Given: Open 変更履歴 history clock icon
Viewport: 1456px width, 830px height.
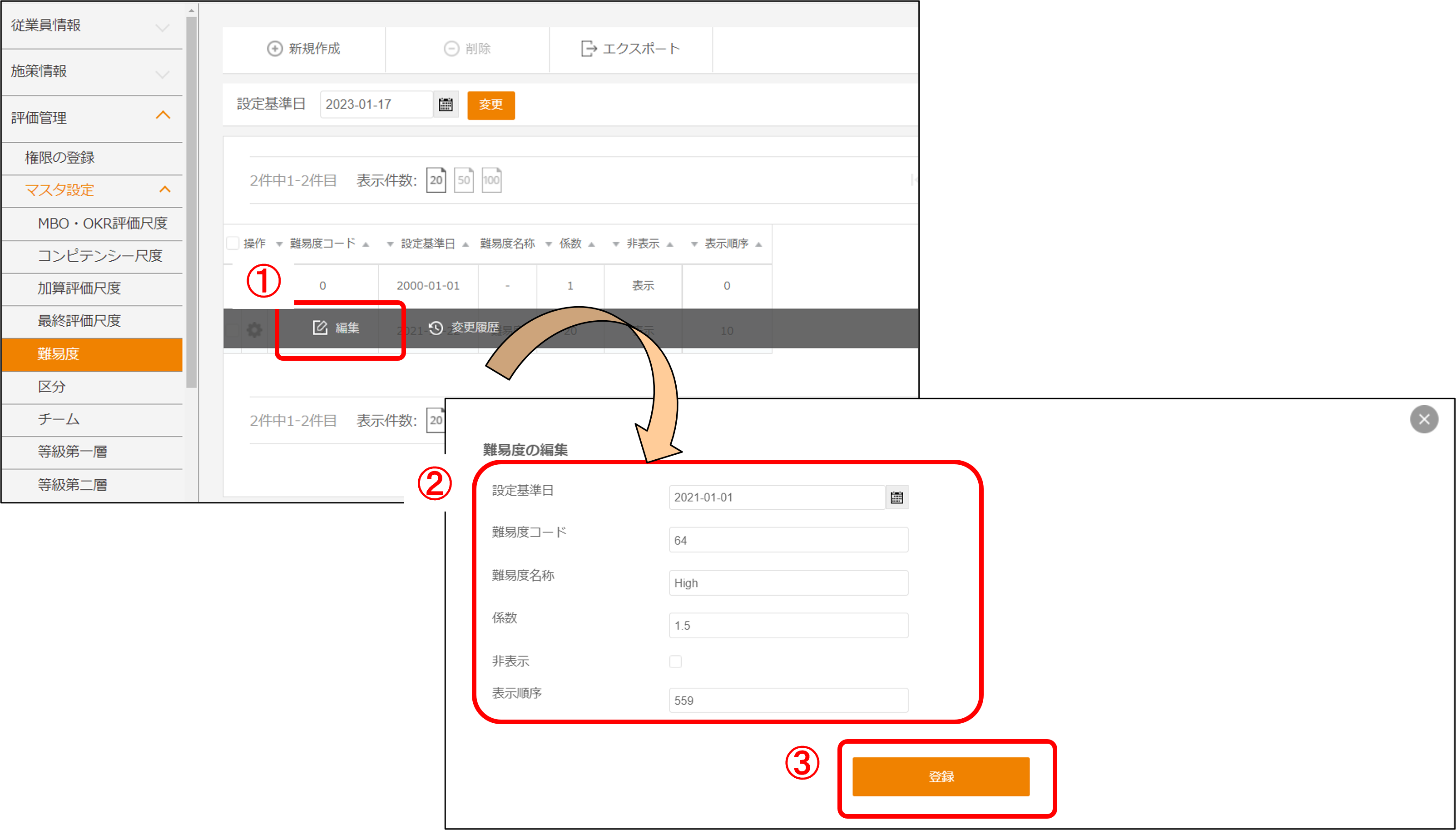Looking at the screenshot, I should coord(436,328).
